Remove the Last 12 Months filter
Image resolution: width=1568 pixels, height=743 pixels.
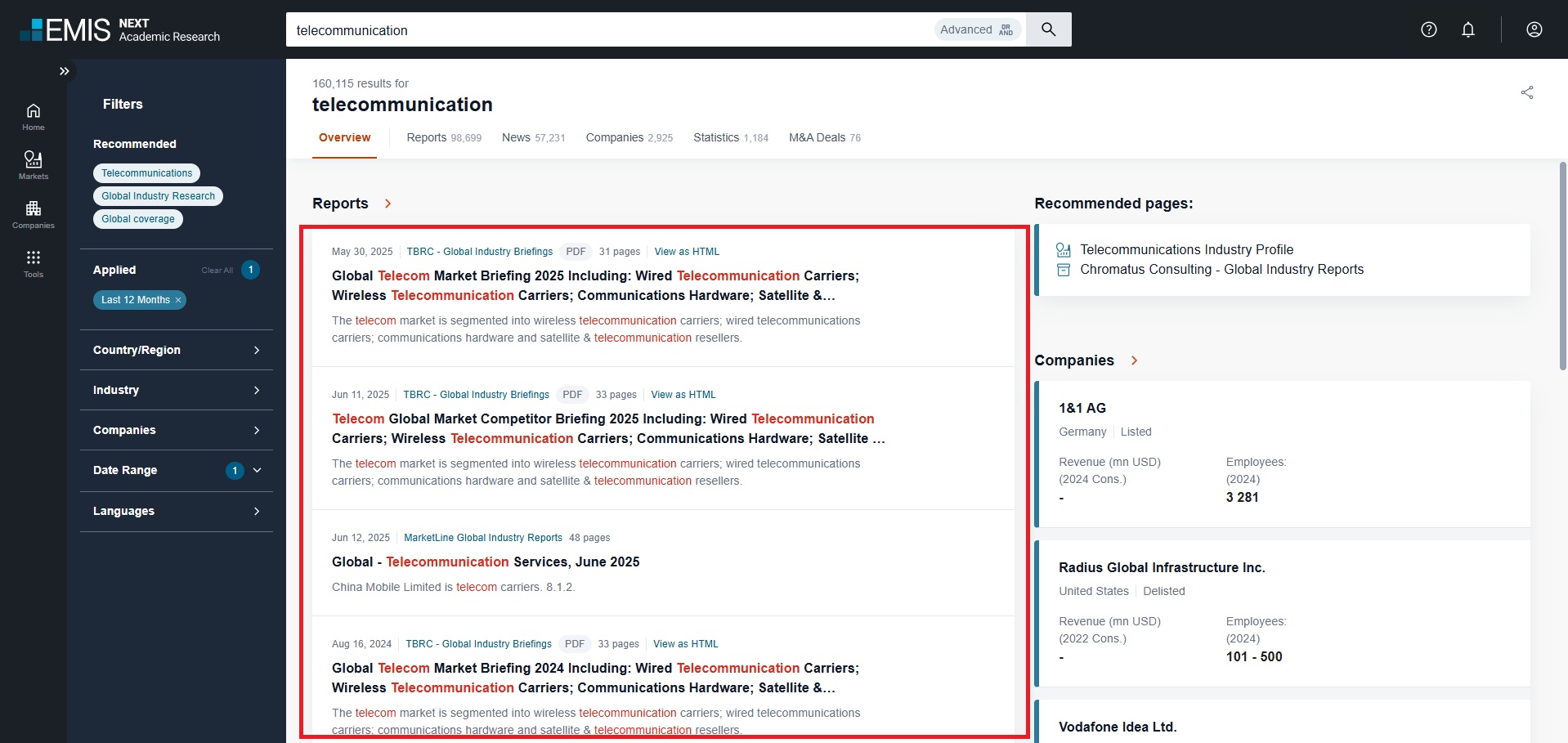pos(178,300)
